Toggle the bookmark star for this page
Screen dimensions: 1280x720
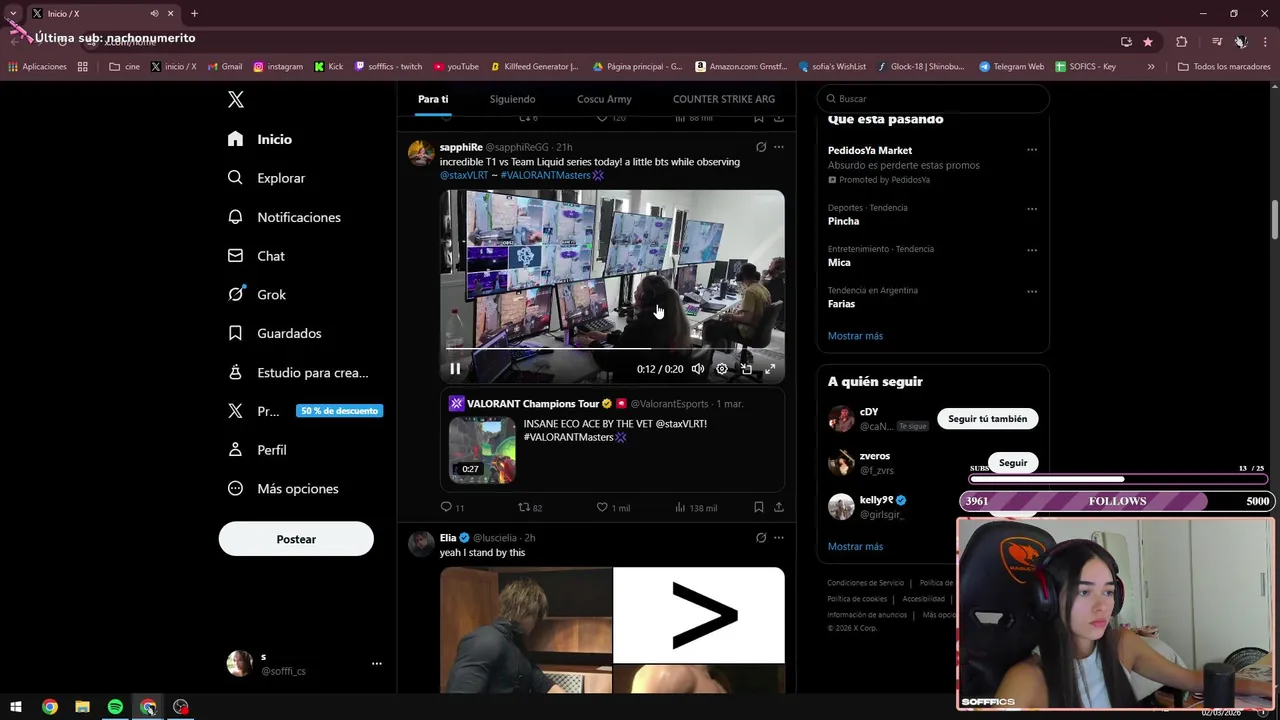pyautogui.click(x=1148, y=42)
